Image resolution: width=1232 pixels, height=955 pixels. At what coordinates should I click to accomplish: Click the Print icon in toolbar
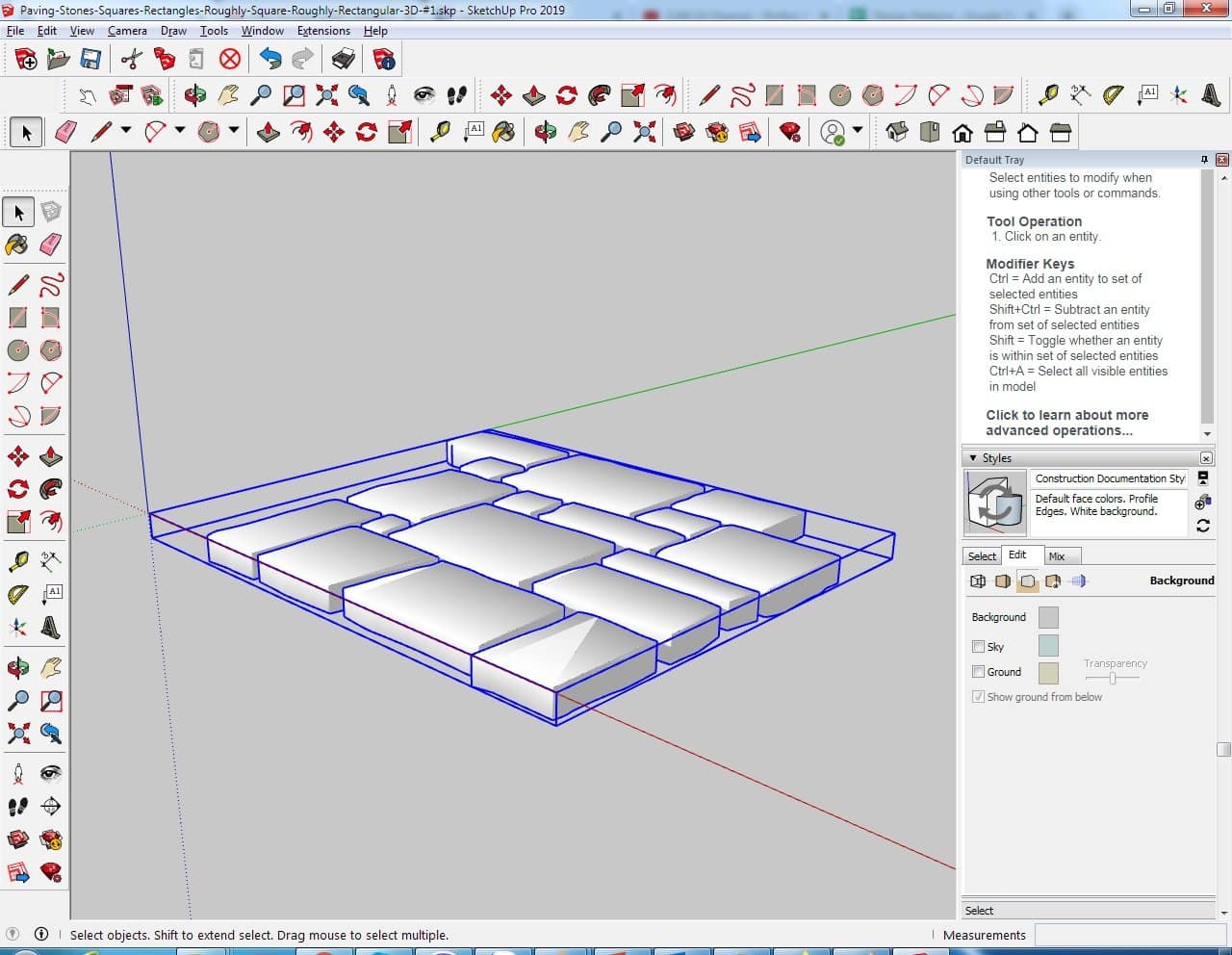343,60
